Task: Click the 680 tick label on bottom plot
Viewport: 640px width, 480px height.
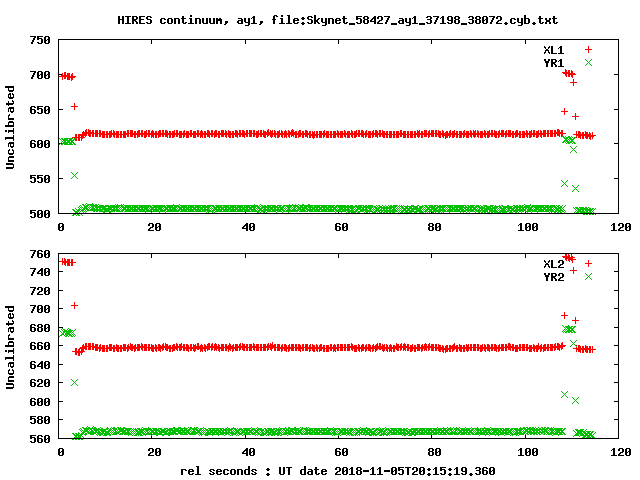Action: tap(40, 328)
